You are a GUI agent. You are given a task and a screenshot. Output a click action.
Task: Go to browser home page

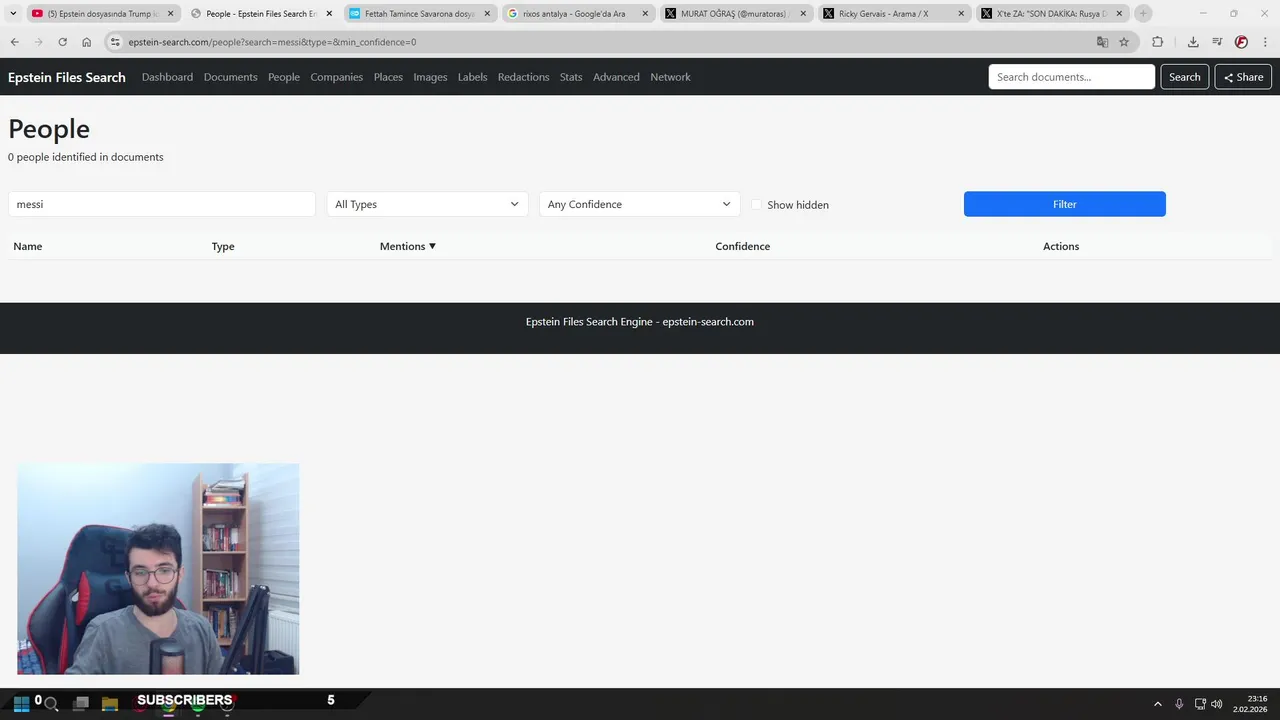tap(86, 42)
